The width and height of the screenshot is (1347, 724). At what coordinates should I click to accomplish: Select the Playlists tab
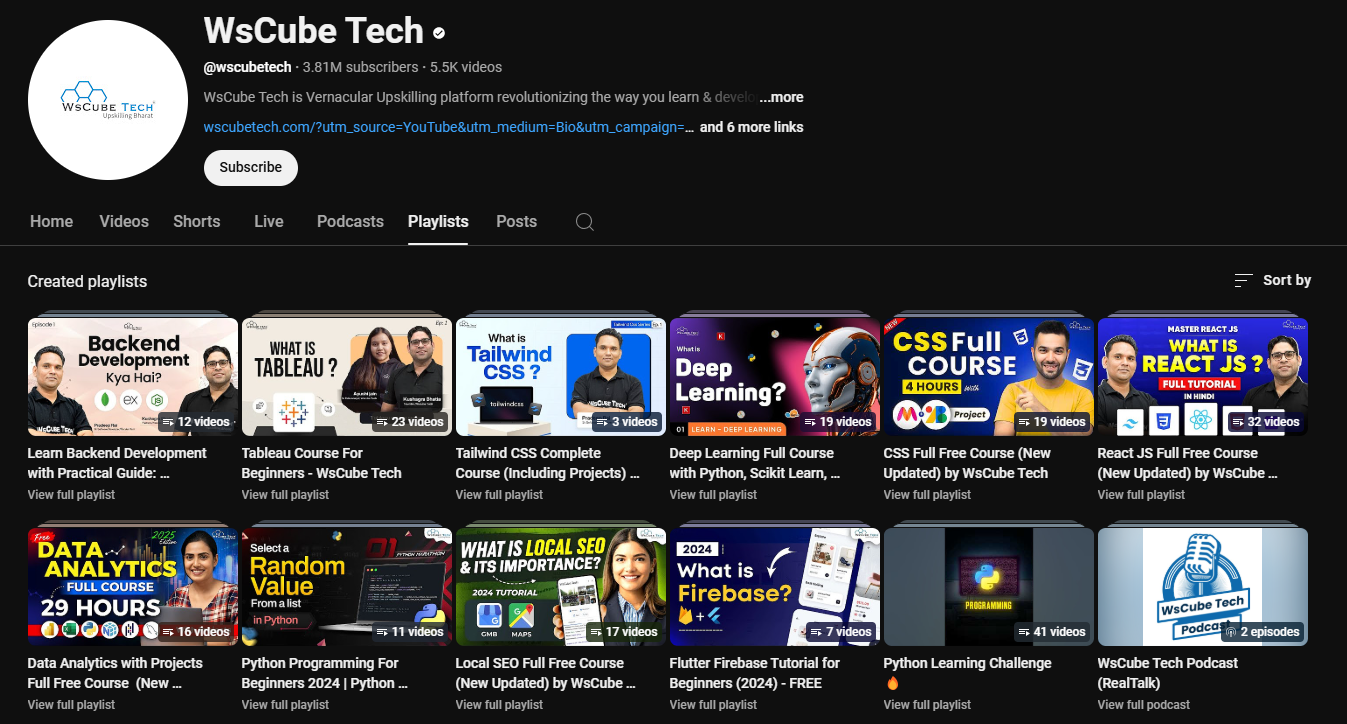pyautogui.click(x=438, y=222)
